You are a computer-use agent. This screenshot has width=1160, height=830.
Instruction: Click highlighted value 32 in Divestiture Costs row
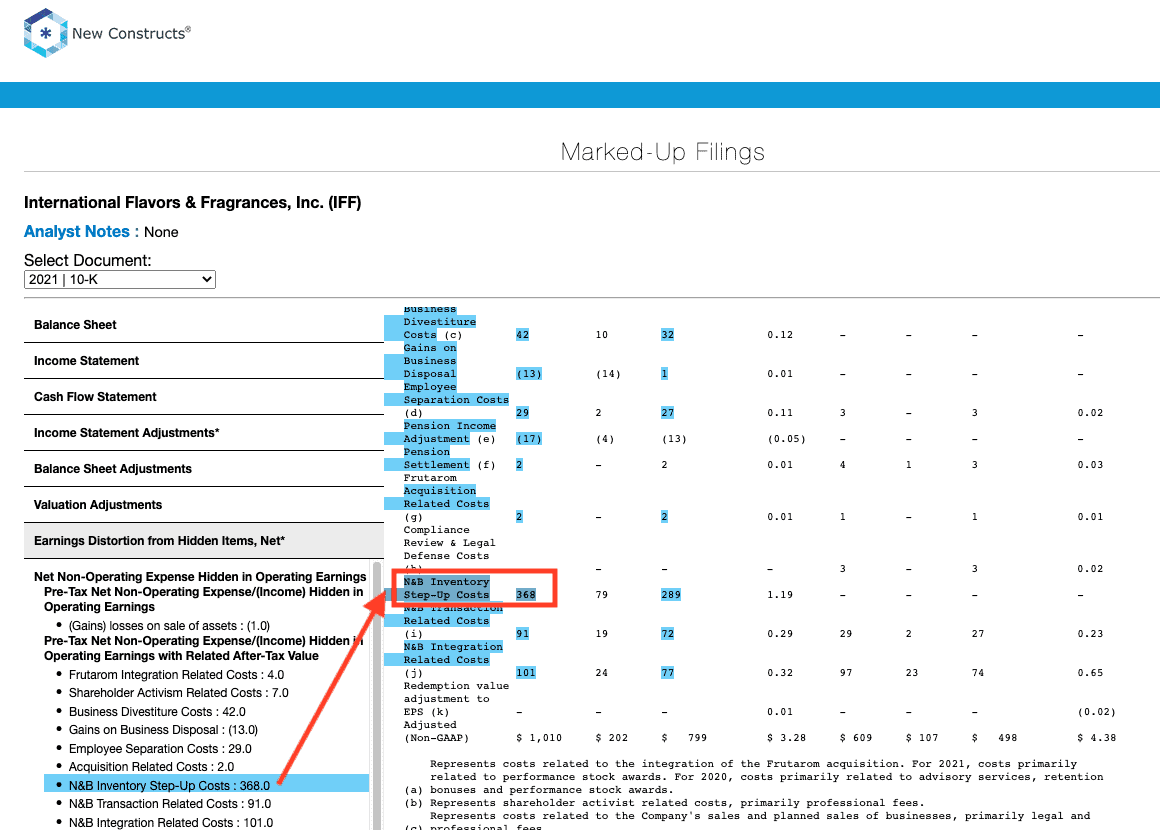(x=667, y=335)
